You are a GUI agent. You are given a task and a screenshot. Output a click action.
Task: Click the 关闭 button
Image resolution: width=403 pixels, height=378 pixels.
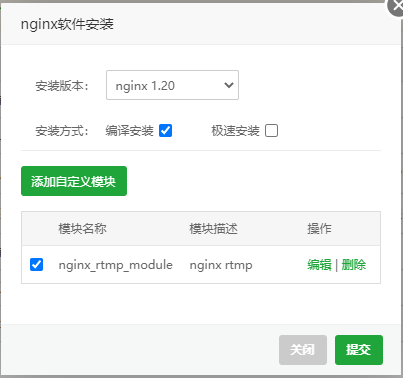(303, 350)
